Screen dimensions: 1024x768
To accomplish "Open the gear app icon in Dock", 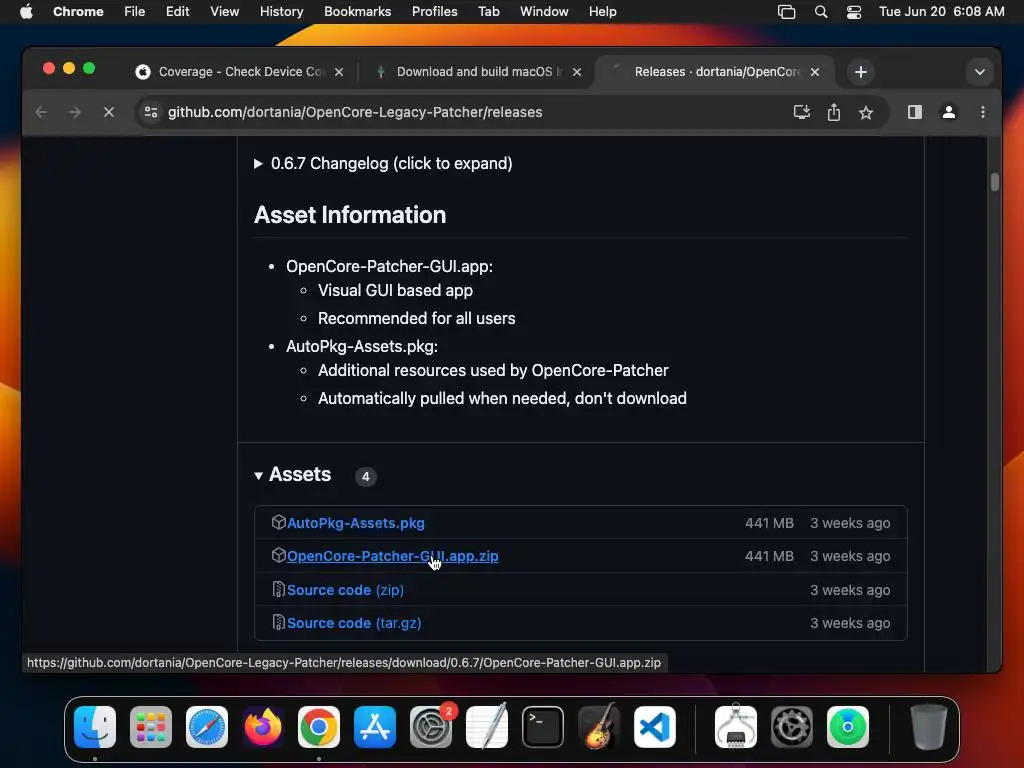I will 792,727.
